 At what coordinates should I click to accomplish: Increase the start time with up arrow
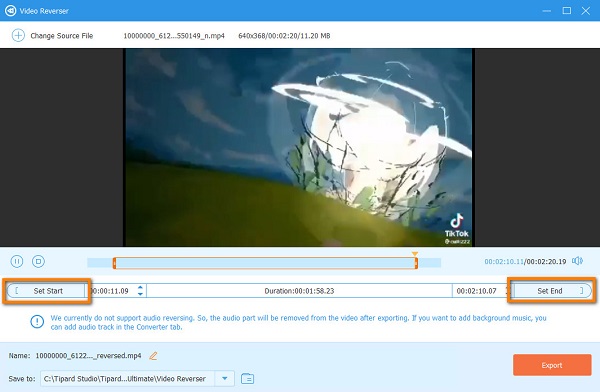point(140,287)
